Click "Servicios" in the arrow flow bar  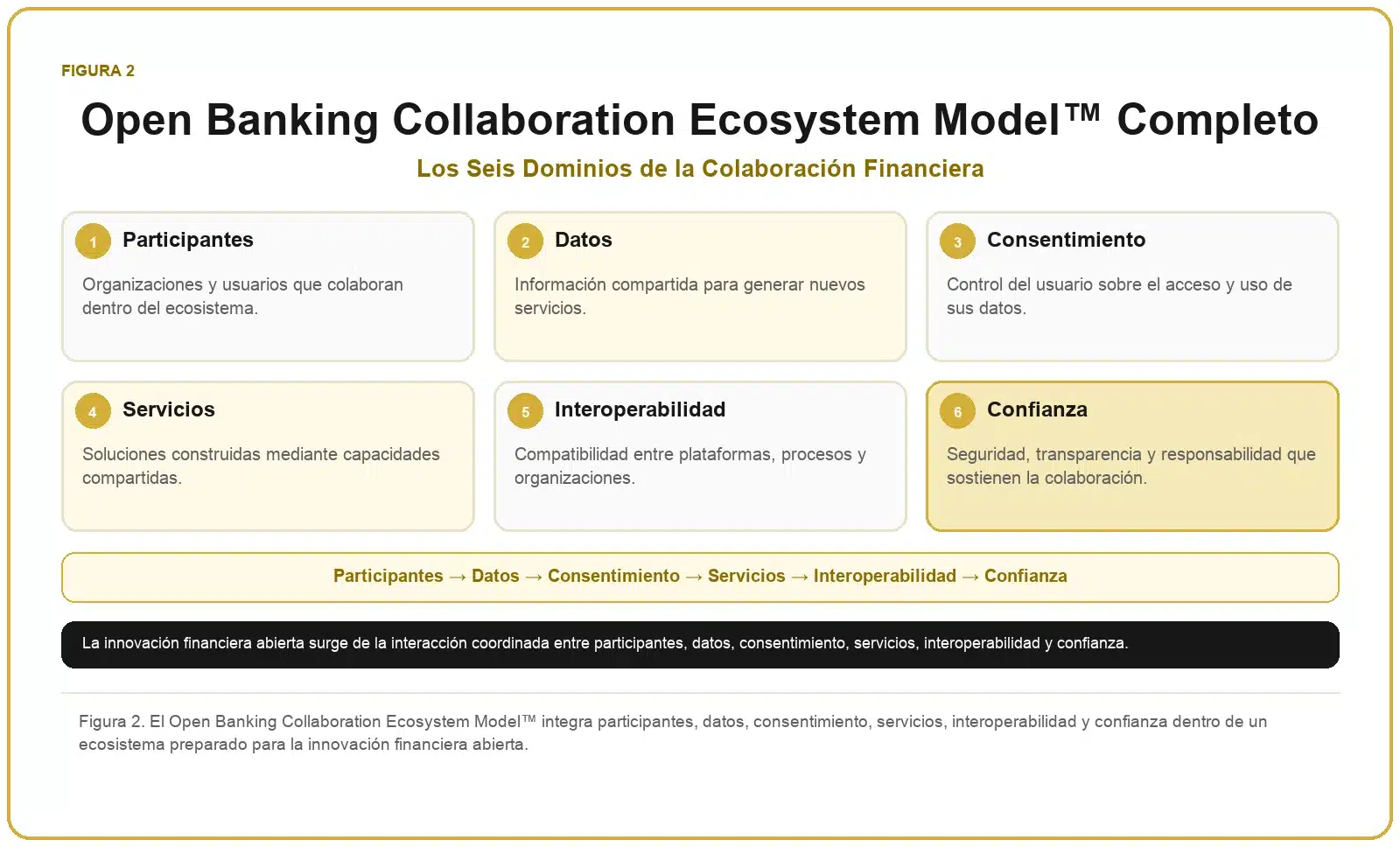click(746, 576)
